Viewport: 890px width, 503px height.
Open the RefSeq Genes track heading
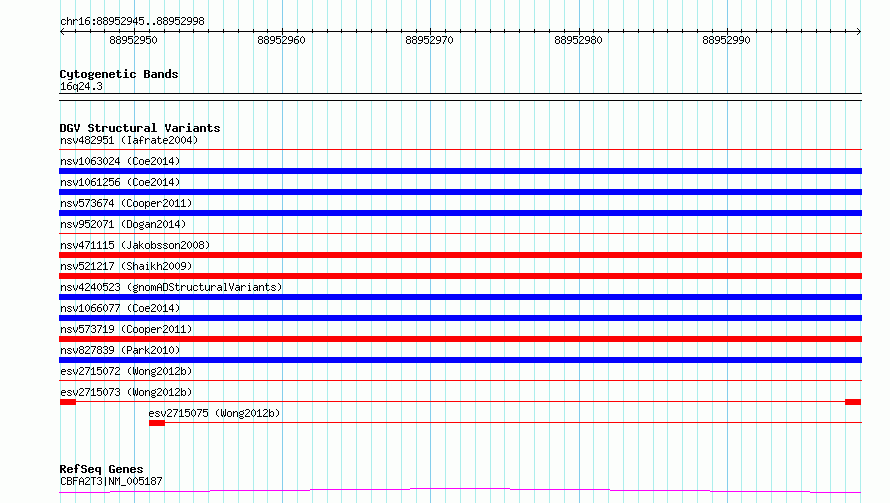coord(101,469)
